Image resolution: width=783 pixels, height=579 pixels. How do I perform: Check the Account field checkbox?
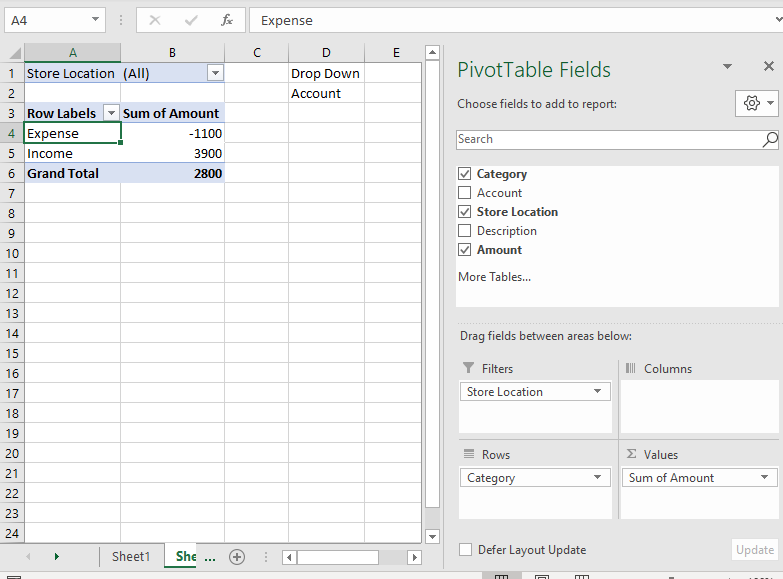pos(464,193)
